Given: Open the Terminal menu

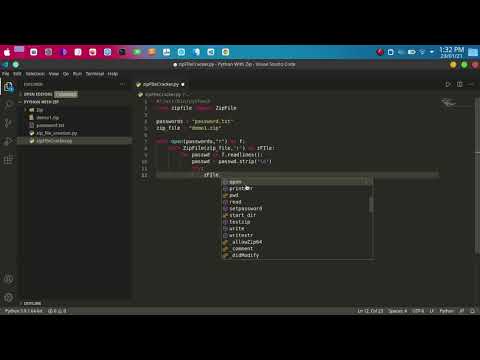Looking at the screenshot, I should pos(95,74).
